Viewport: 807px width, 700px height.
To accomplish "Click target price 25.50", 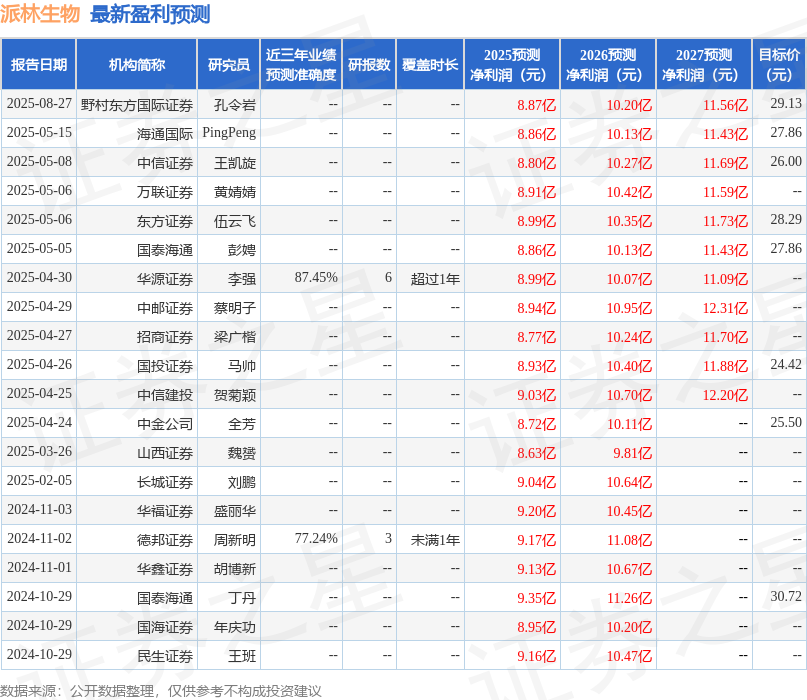I will 786,423.
